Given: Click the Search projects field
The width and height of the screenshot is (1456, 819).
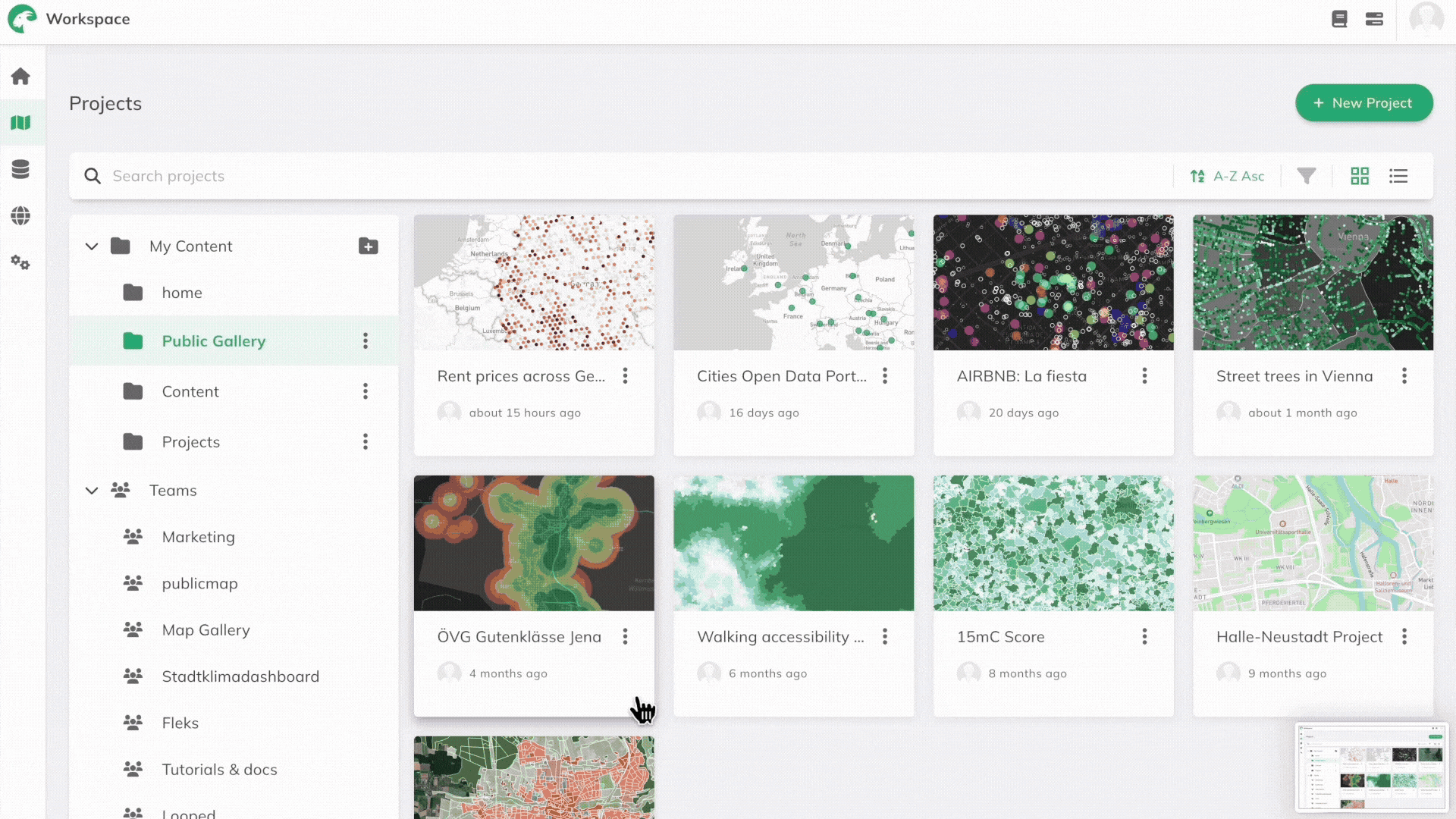Looking at the screenshot, I should [531, 176].
